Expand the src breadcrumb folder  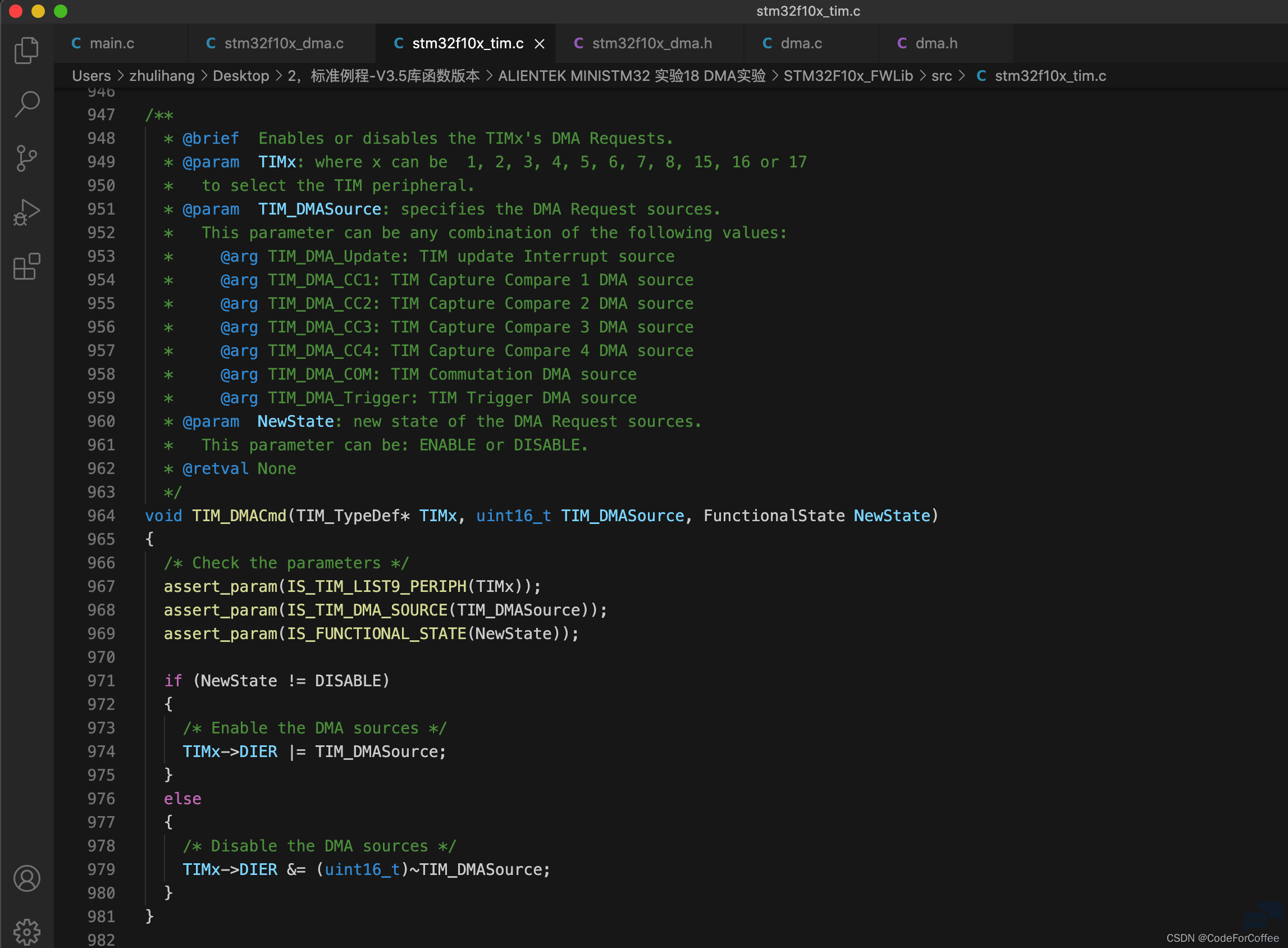[x=941, y=76]
